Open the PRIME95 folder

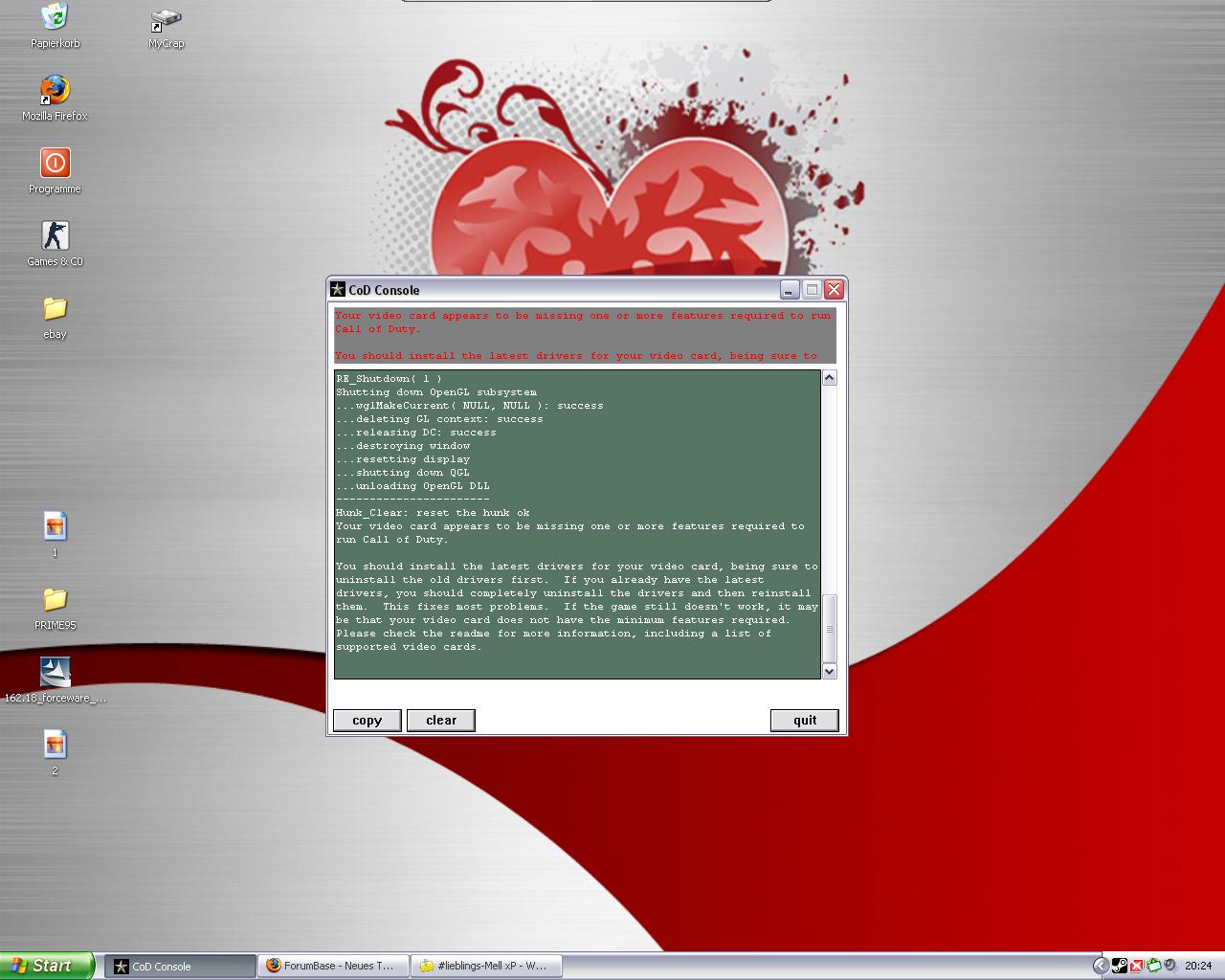point(55,608)
